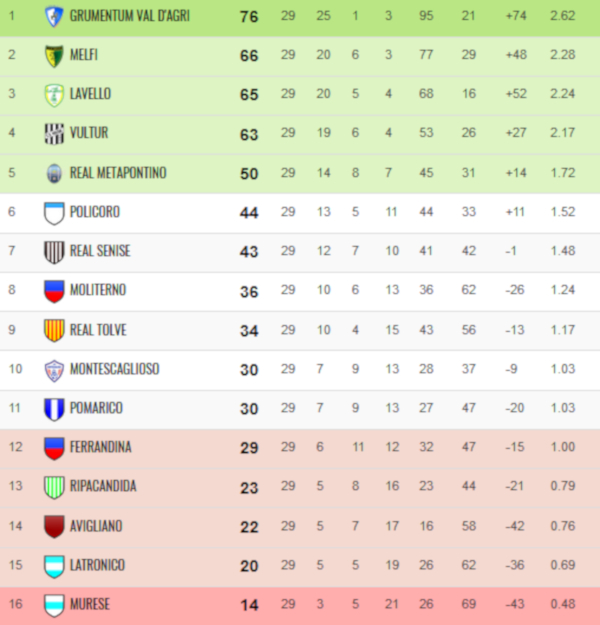Open the Ferrandina team link
This screenshot has width=600, height=625.
coord(100,447)
